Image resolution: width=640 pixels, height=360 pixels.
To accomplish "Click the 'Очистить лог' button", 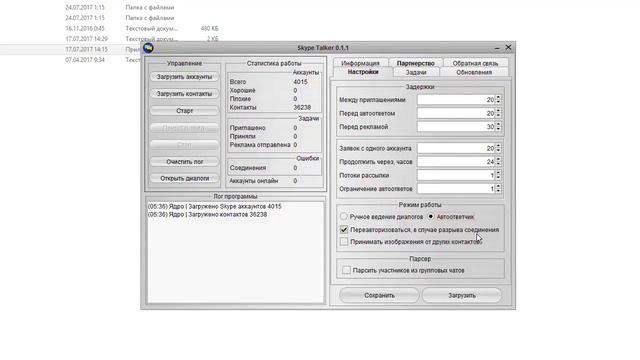I will pos(184,162).
